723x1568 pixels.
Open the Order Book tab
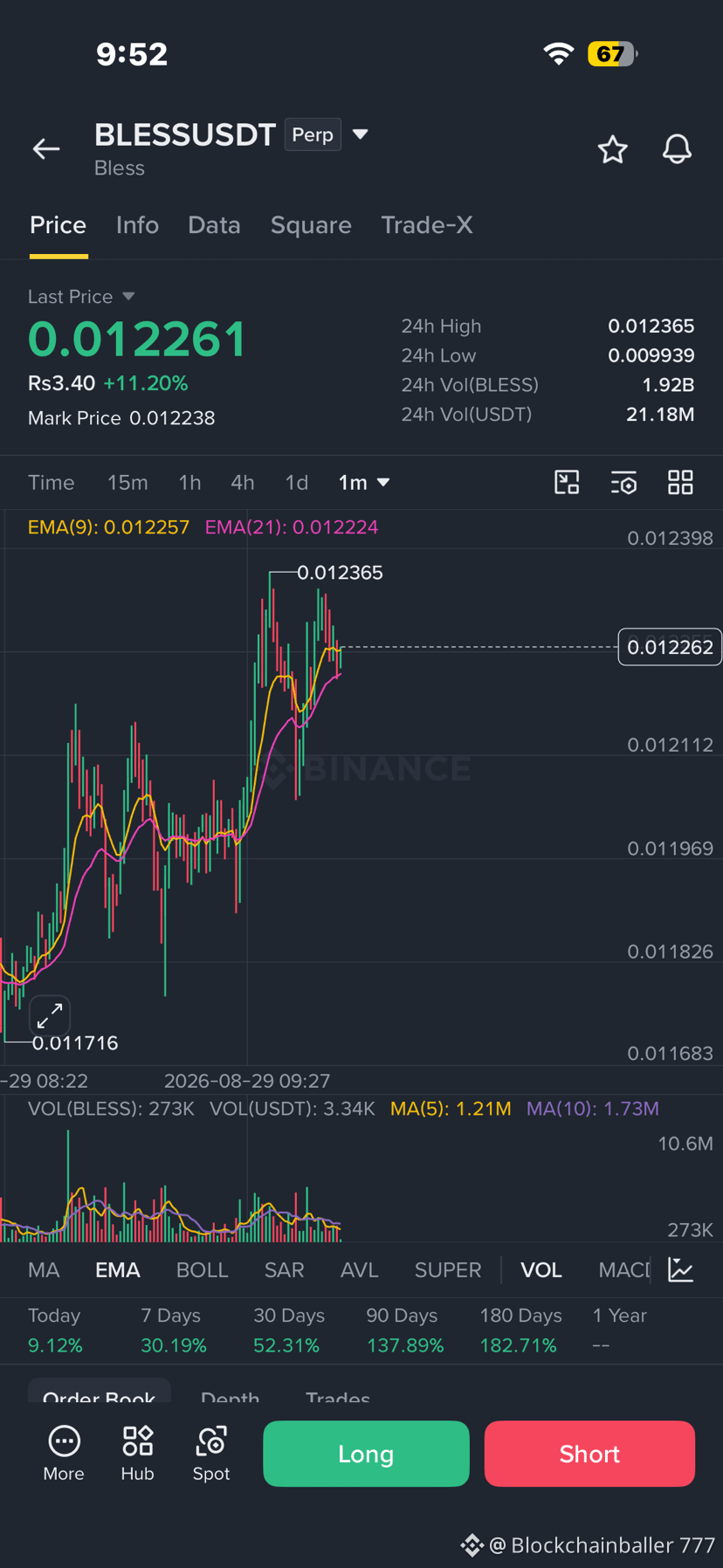point(99,1393)
